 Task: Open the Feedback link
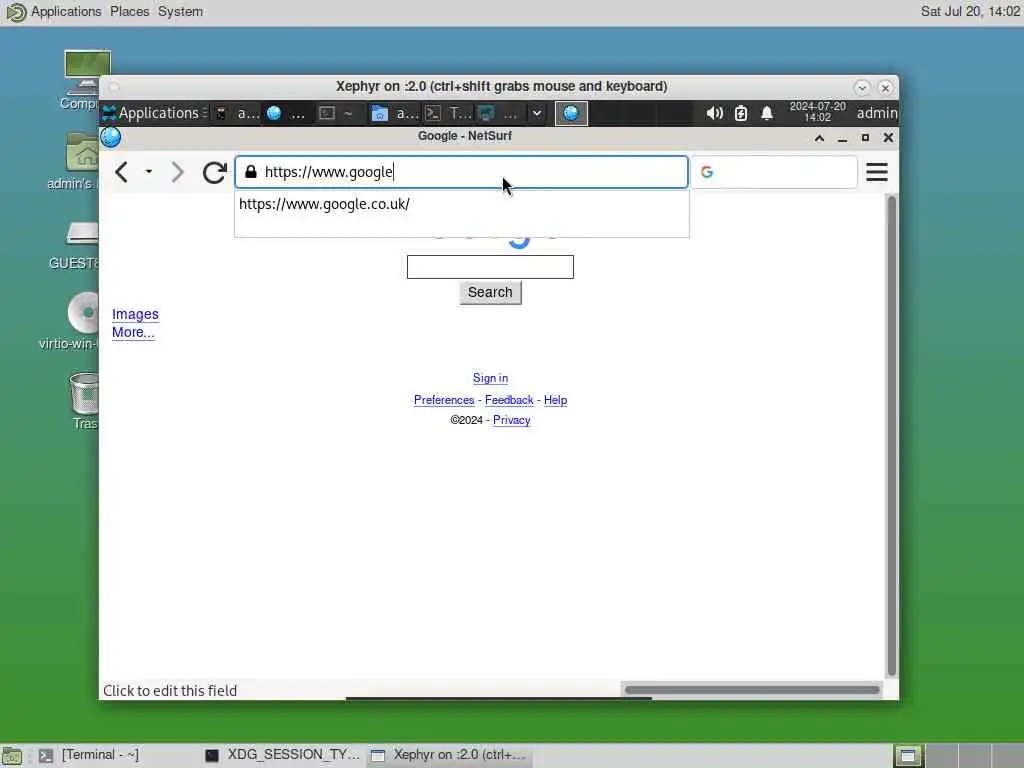point(509,400)
